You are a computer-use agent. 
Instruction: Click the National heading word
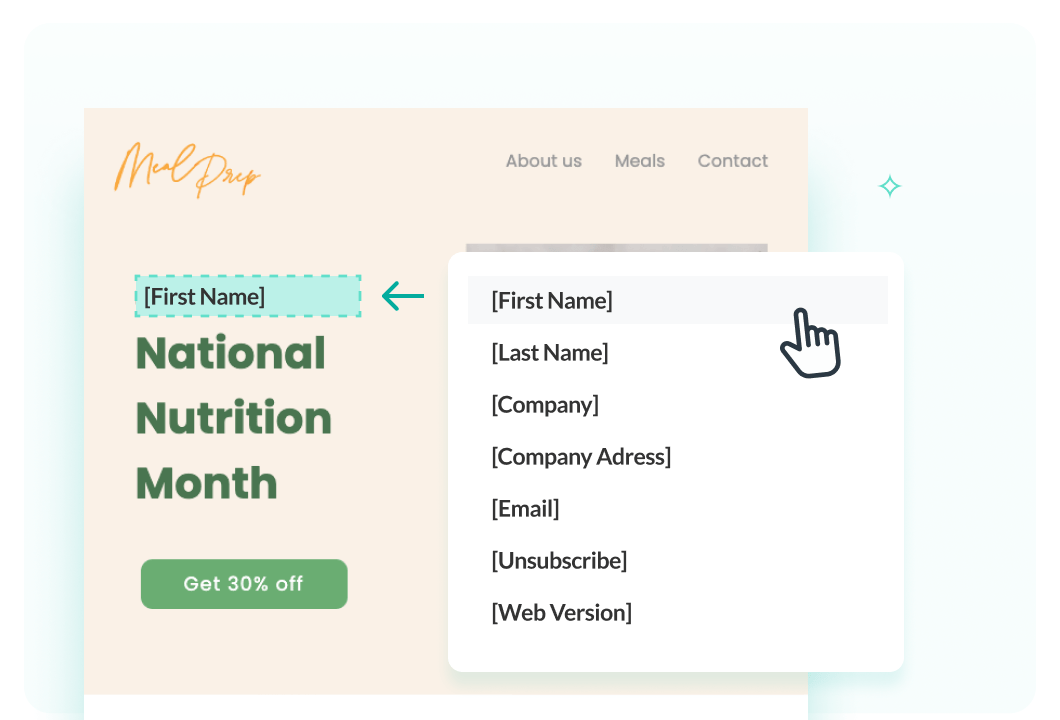[x=231, y=353]
